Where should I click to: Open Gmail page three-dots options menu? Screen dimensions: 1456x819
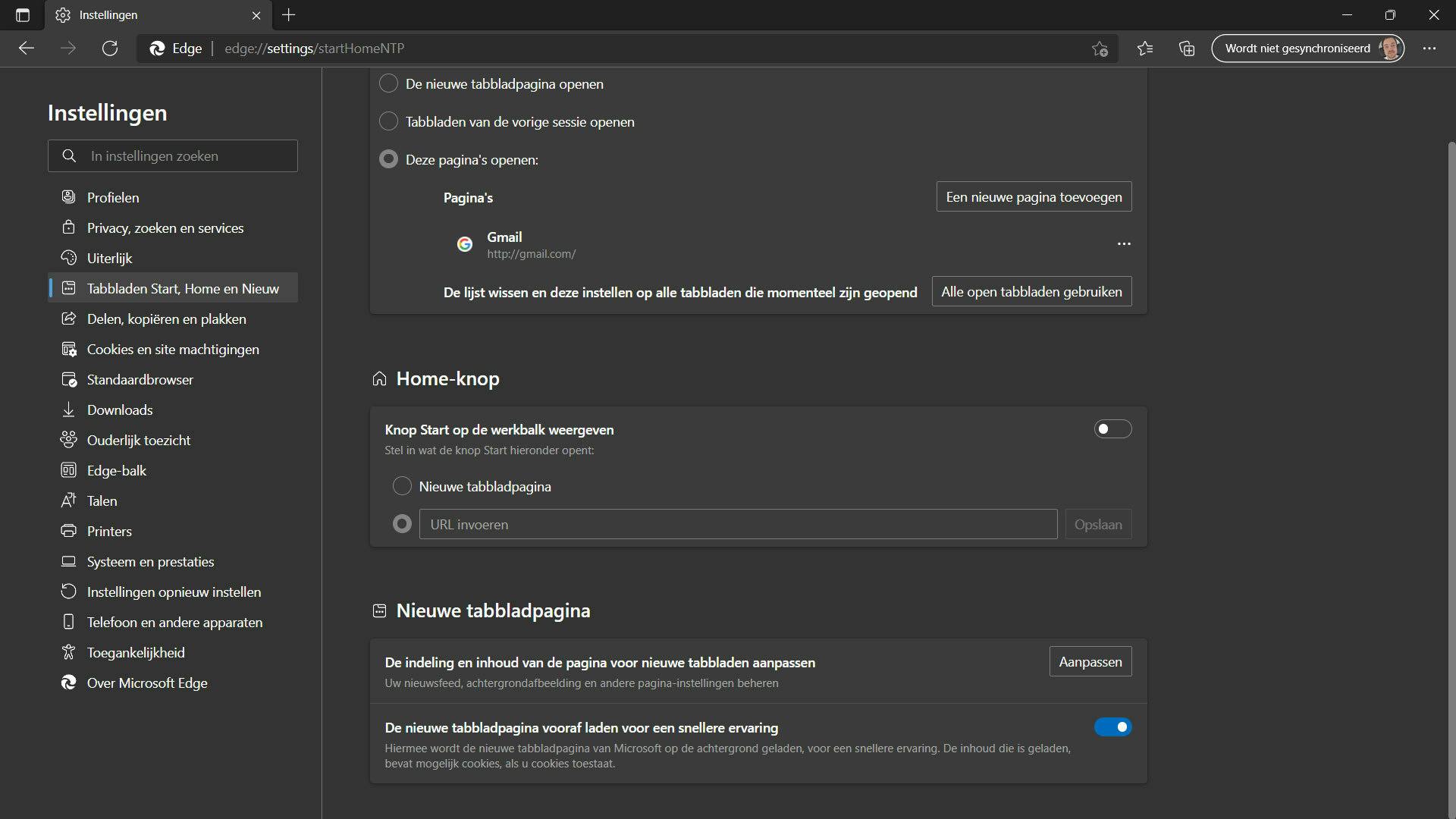pyautogui.click(x=1124, y=244)
